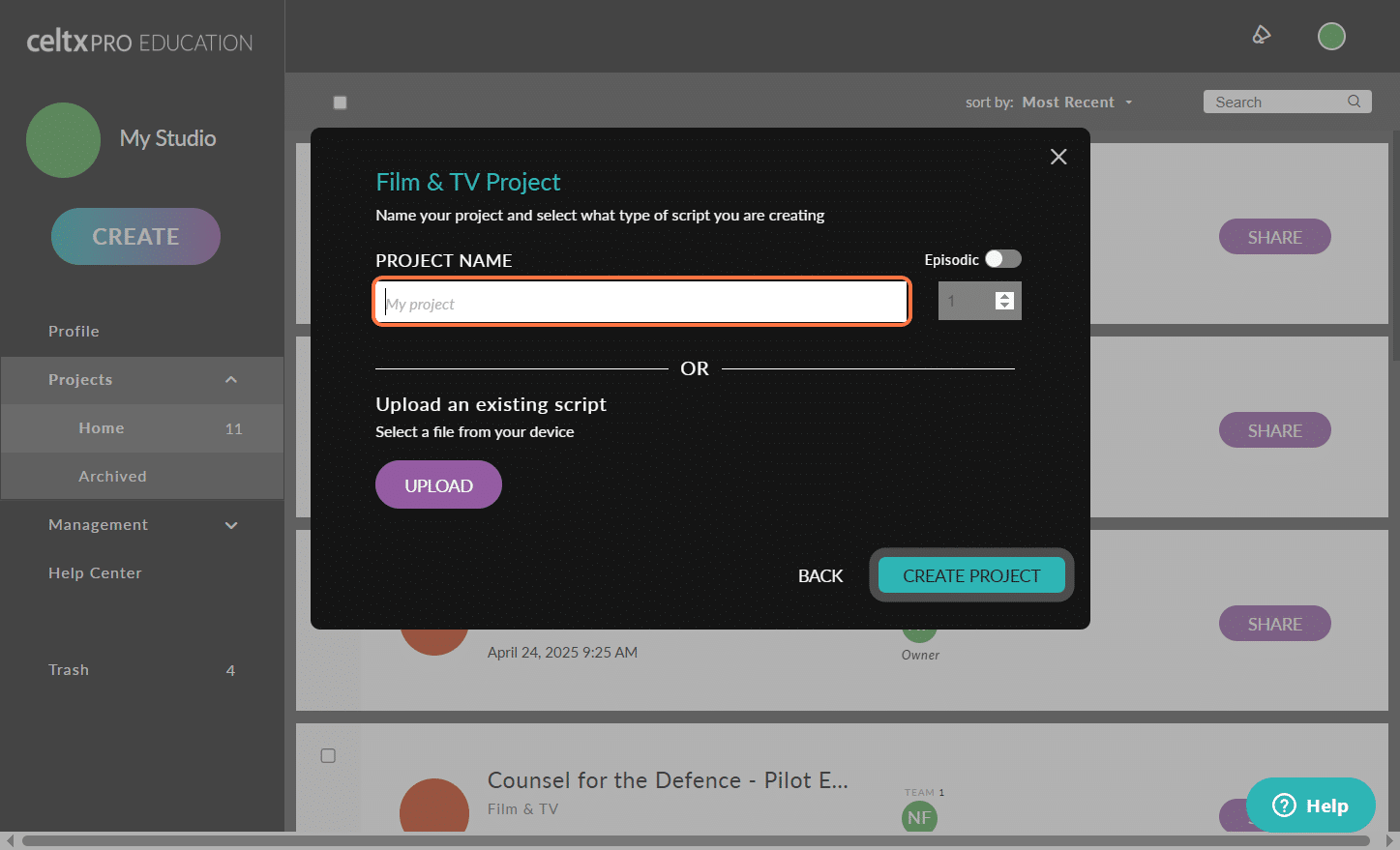Click the Celtx Pro Education logo
Image resolution: width=1400 pixels, height=850 pixels.
[138, 41]
